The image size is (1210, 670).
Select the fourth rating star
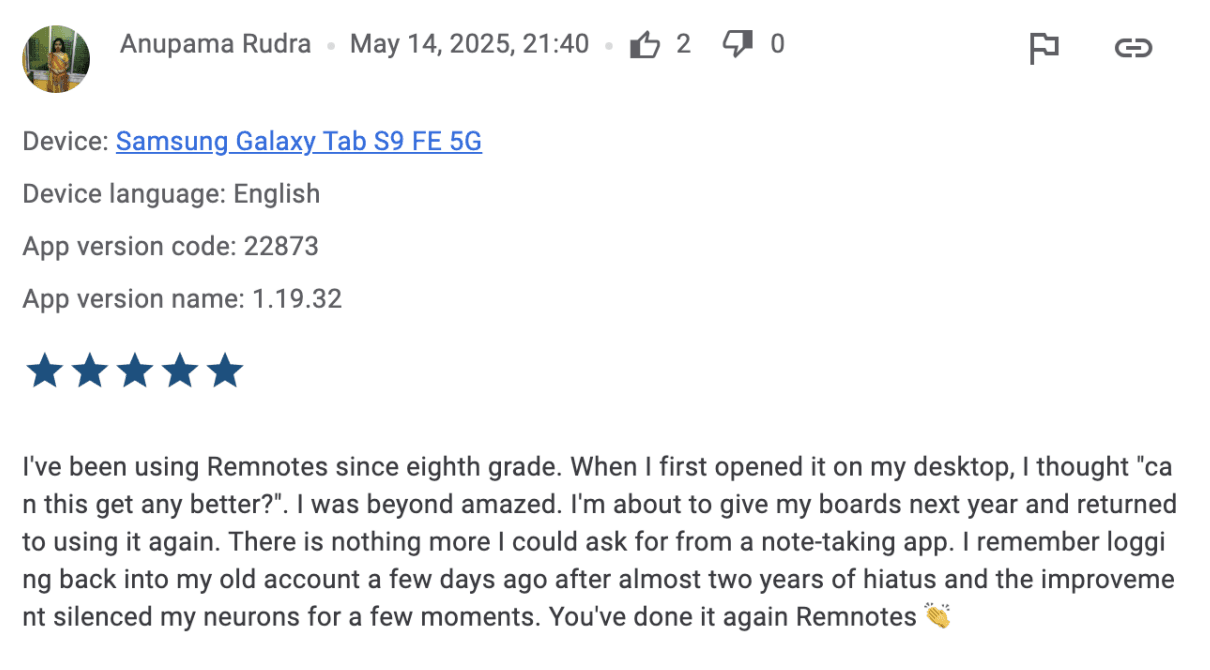[180, 371]
